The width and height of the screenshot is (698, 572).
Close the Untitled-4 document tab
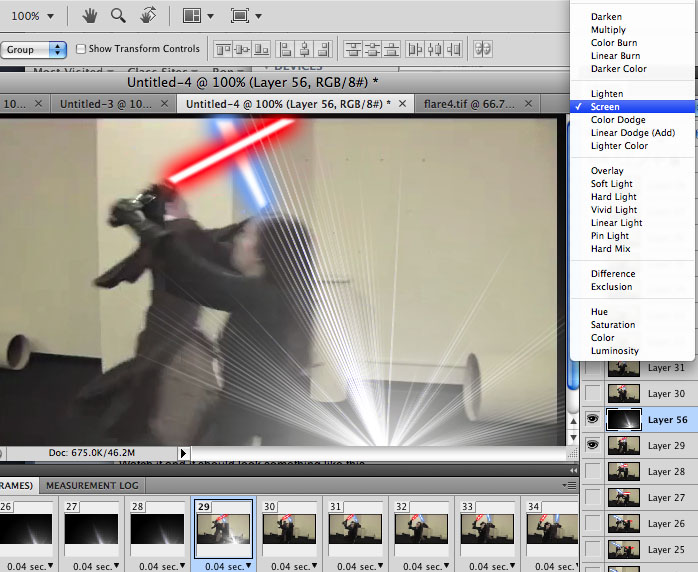tap(402, 104)
